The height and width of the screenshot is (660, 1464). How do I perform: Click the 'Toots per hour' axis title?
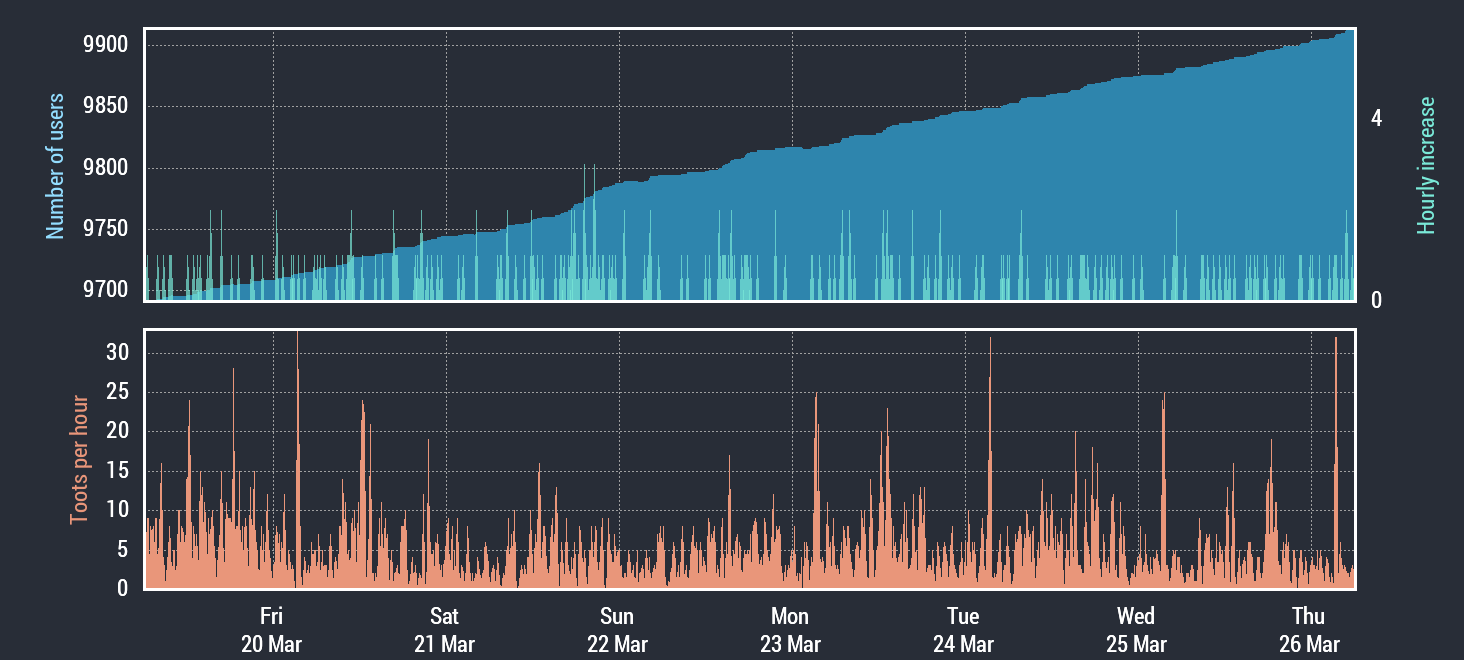(x=78, y=460)
